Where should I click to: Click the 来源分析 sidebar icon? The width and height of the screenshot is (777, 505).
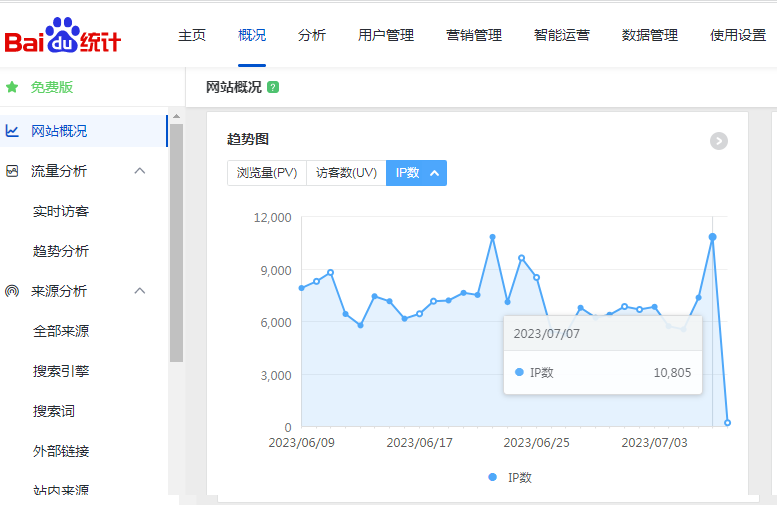pos(12,291)
